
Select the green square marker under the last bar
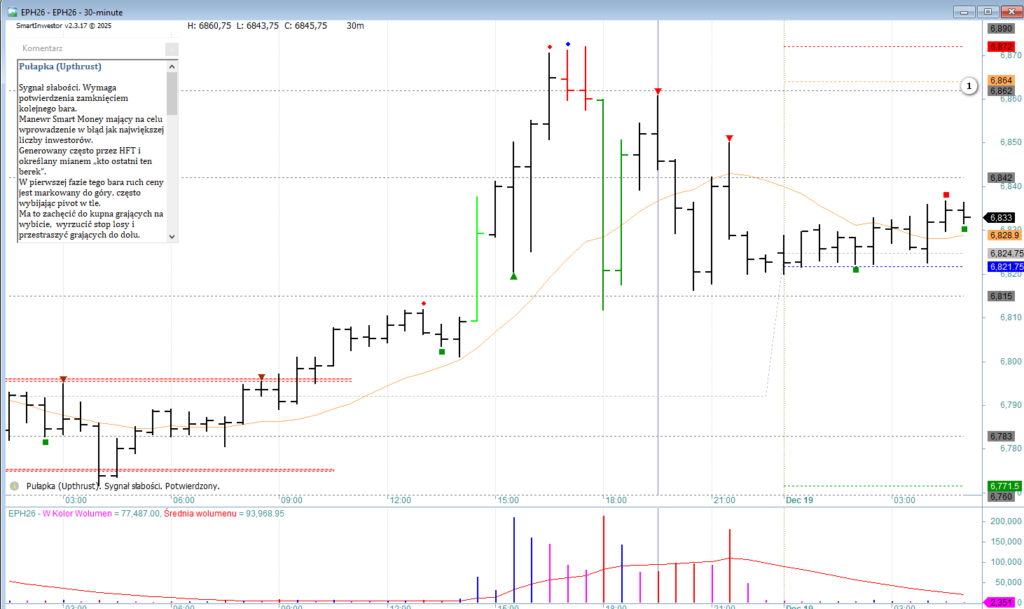tap(964, 229)
